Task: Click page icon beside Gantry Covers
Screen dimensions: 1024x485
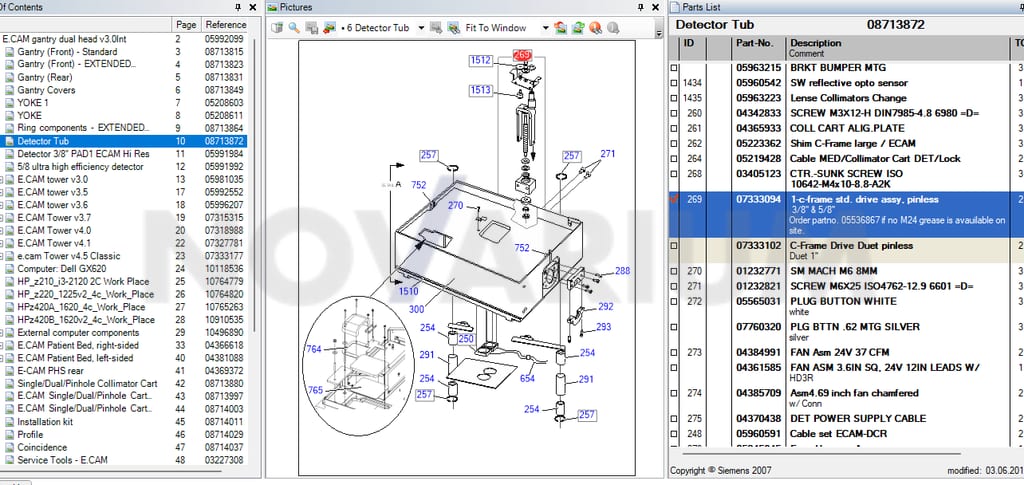Action: point(10,90)
